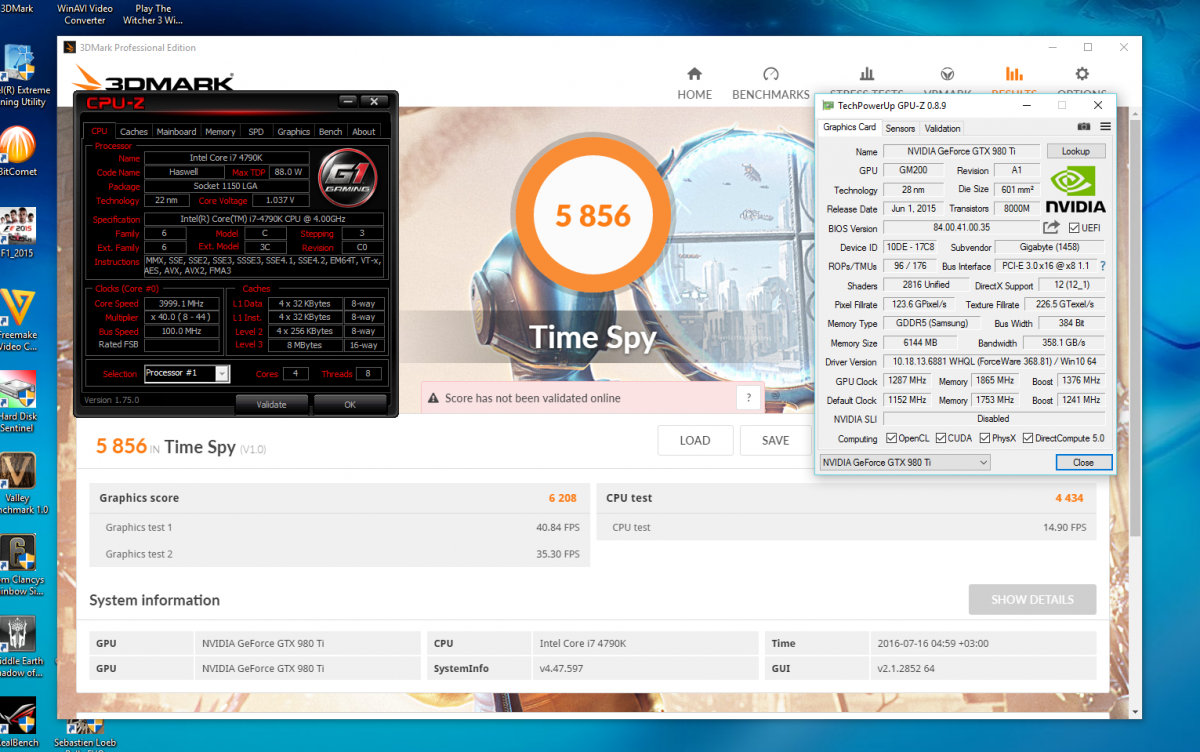
Task: Open the VRMARK icon in 3DMark
Action: click(x=947, y=74)
